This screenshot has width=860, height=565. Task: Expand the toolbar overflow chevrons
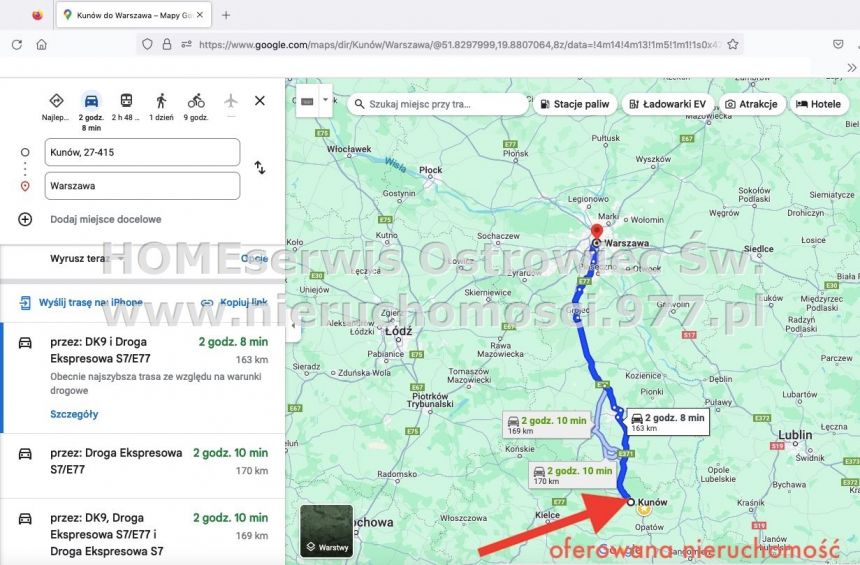(851, 68)
